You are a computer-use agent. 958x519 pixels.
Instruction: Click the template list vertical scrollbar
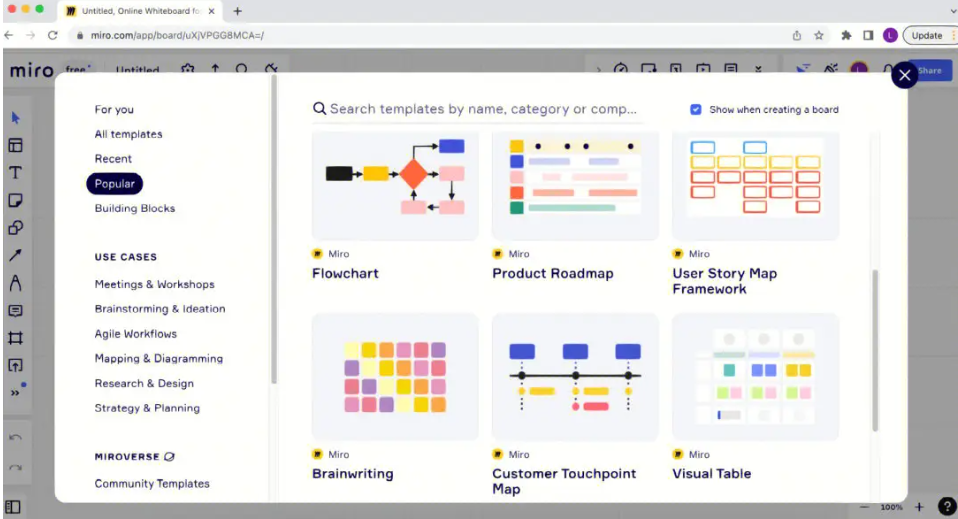875,350
